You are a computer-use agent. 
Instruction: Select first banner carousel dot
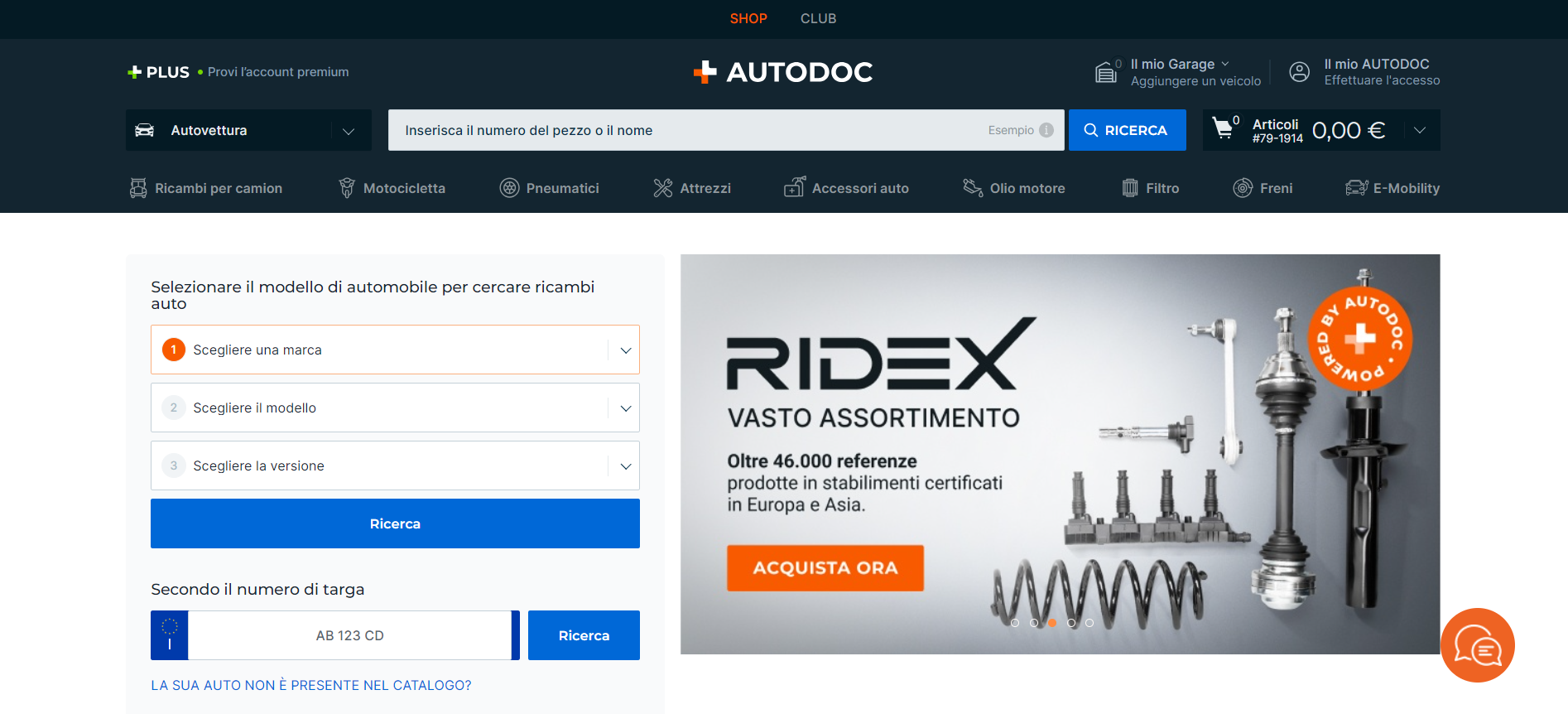pos(1015,623)
